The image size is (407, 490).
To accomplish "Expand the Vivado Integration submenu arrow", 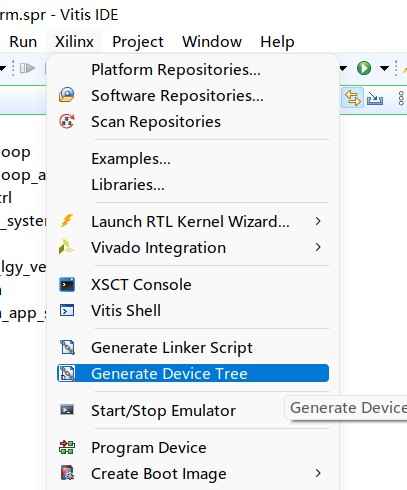I will pyautogui.click(x=318, y=247).
